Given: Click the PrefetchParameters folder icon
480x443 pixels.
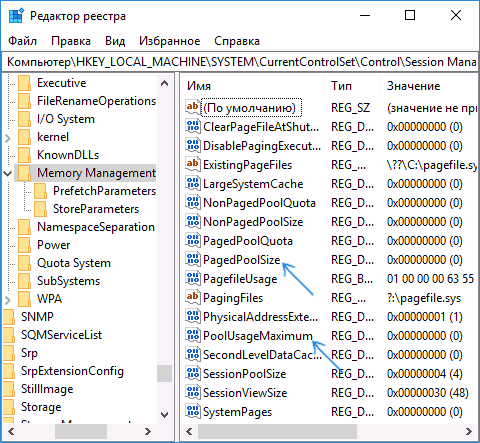Looking at the screenshot, I should [40, 191].
